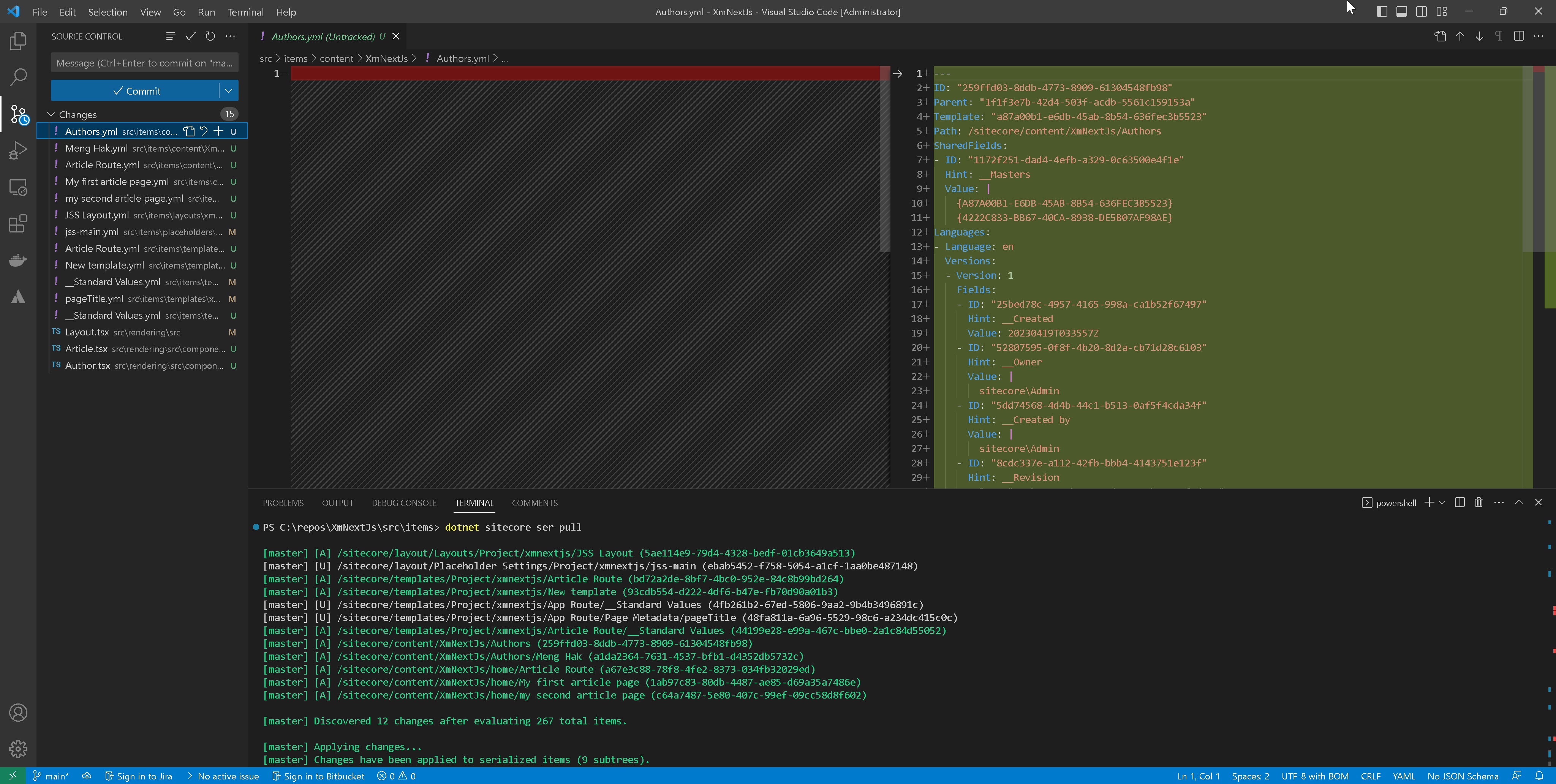Viewport: 1556px width, 784px height.
Task: Open the Run and Debug view
Action: tap(18, 150)
